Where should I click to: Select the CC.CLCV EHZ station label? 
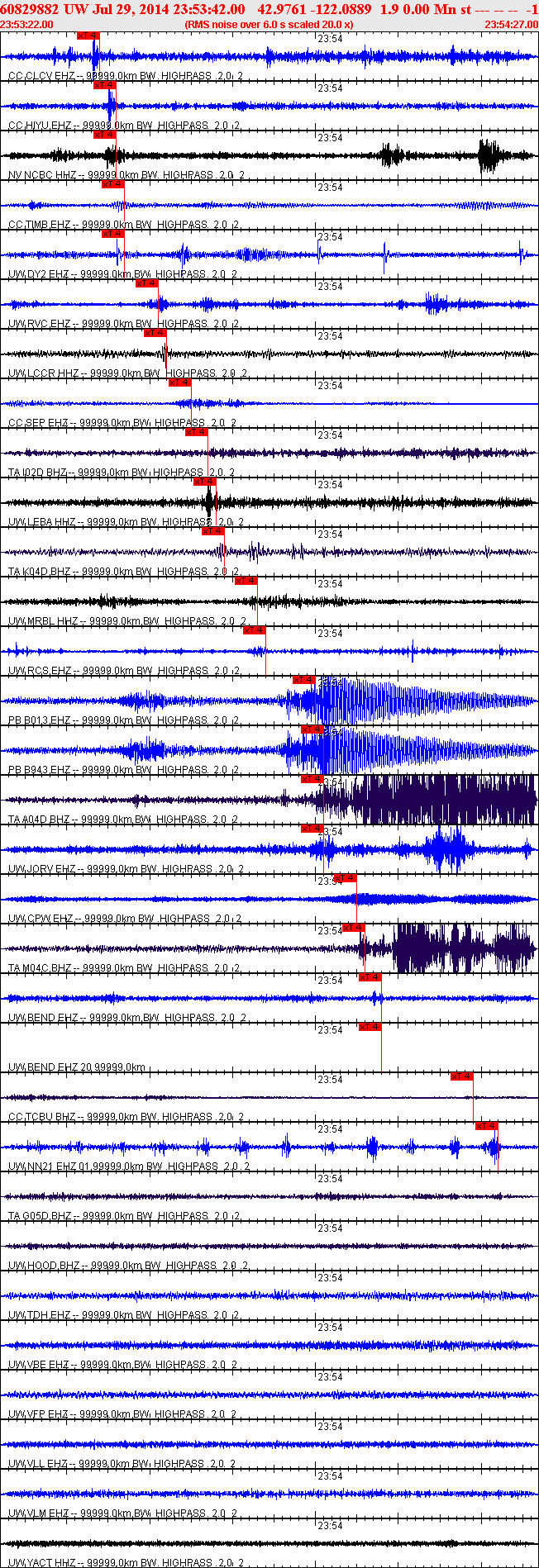pyautogui.click(x=126, y=76)
